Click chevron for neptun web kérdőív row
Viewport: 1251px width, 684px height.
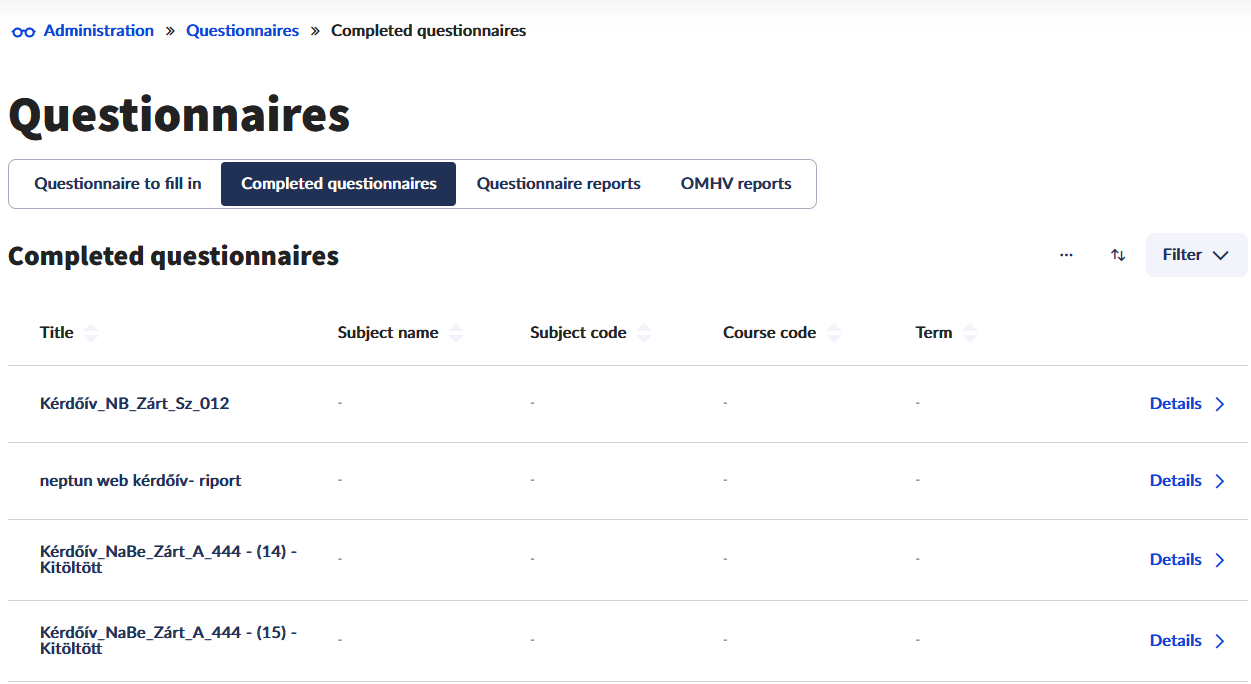tap(1220, 481)
